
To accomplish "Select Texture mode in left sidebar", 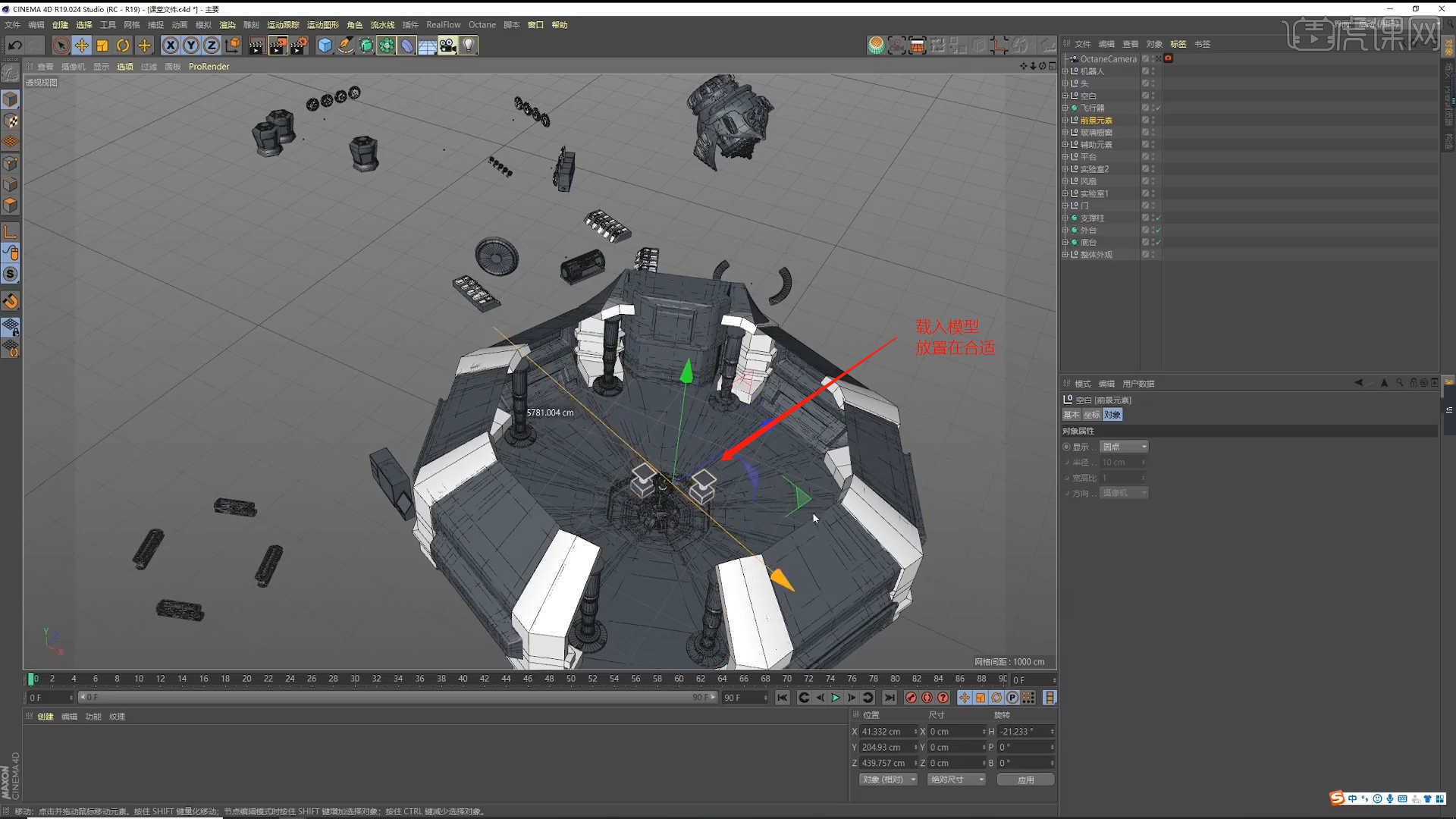I will [x=11, y=121].
